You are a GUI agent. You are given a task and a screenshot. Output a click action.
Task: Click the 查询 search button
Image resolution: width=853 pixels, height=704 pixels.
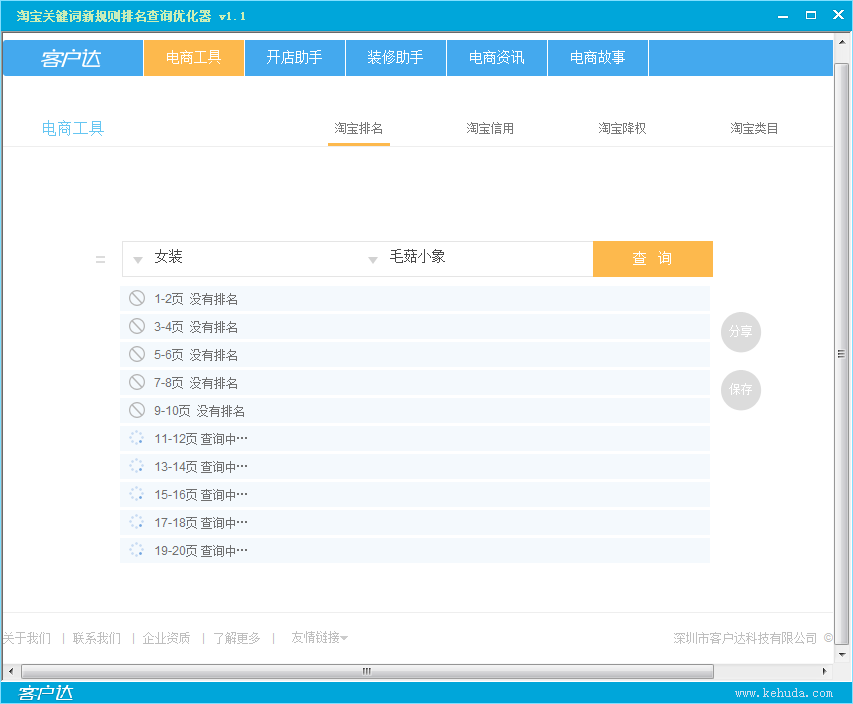coord(653,258)
